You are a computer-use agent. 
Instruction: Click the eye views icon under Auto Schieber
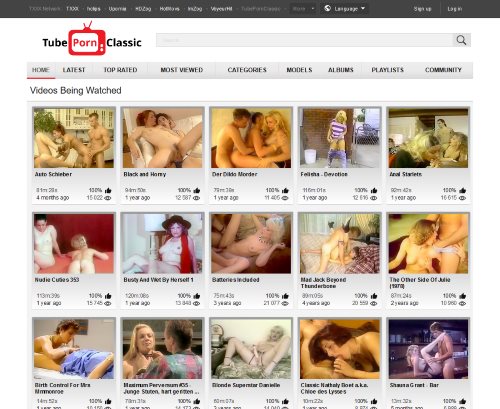coord(108,198)
